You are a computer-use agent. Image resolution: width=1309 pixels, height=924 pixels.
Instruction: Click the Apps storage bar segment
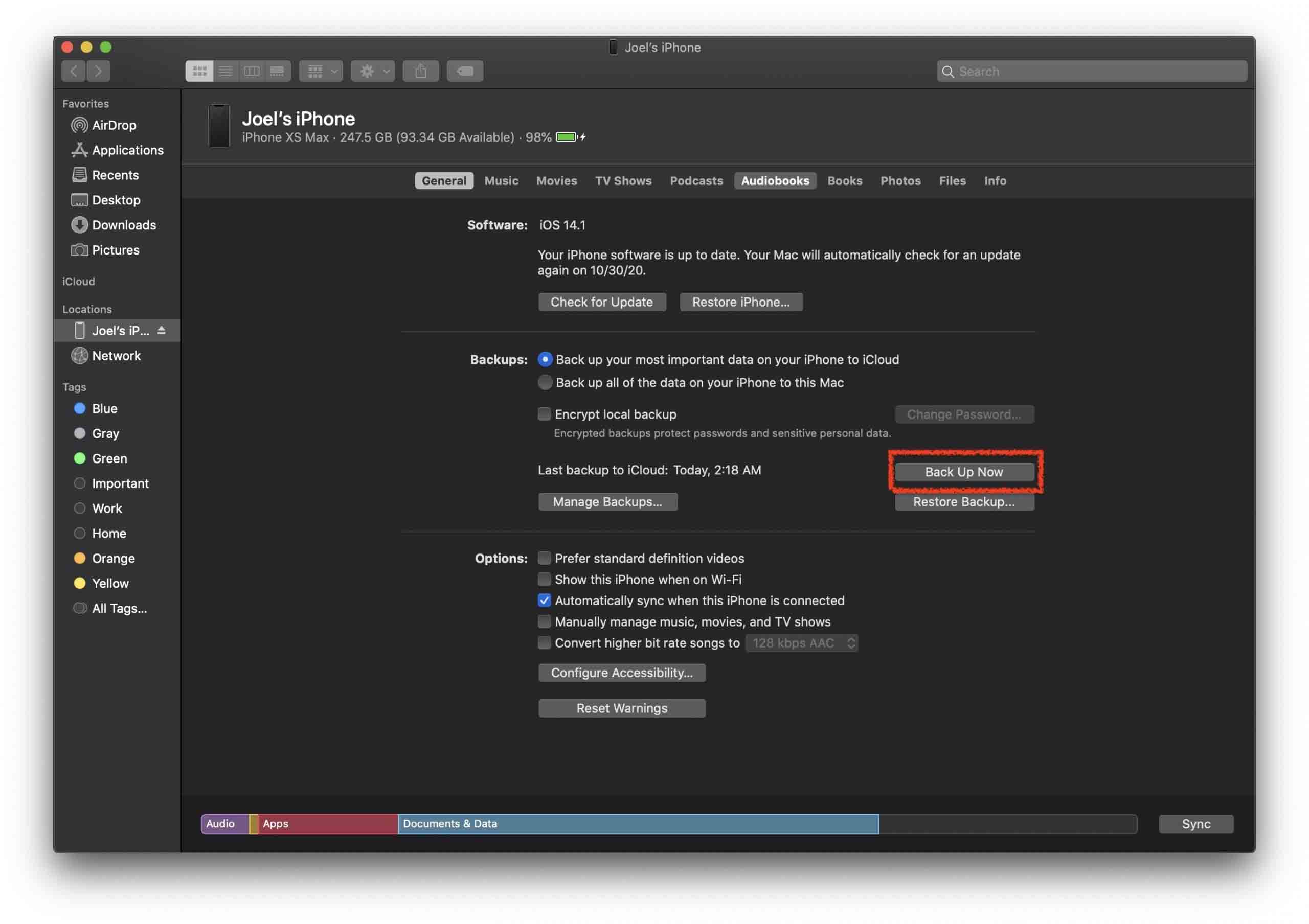328,824
